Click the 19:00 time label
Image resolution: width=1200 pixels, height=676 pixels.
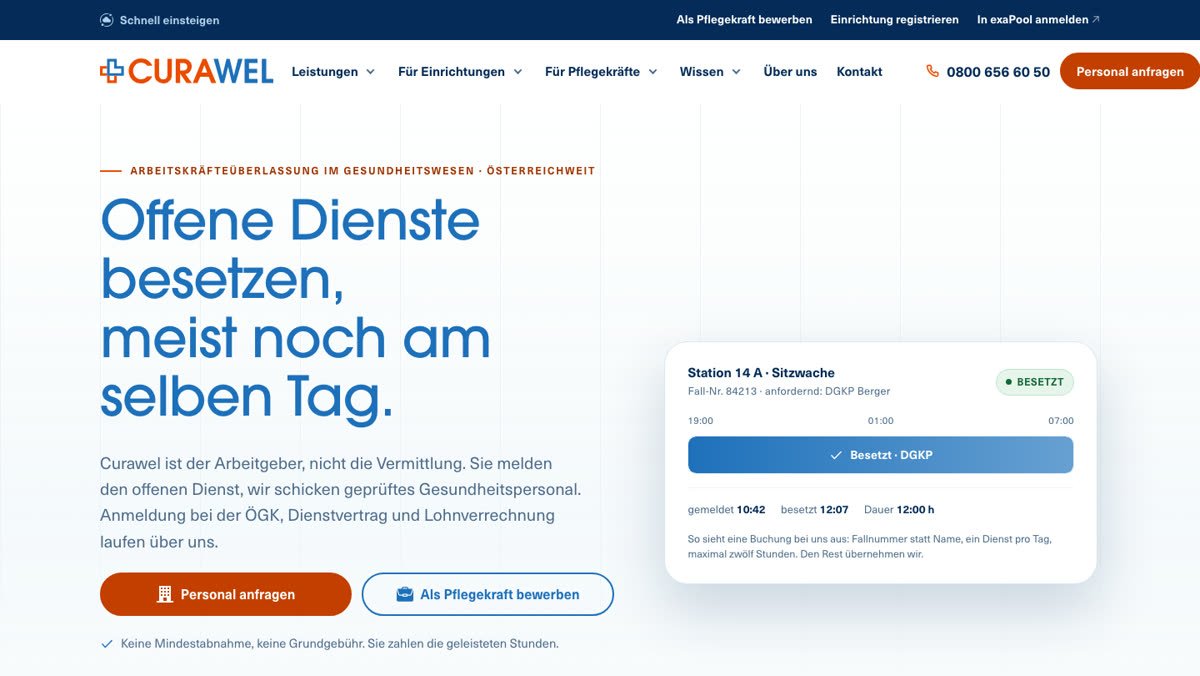(x=701, y=421)
